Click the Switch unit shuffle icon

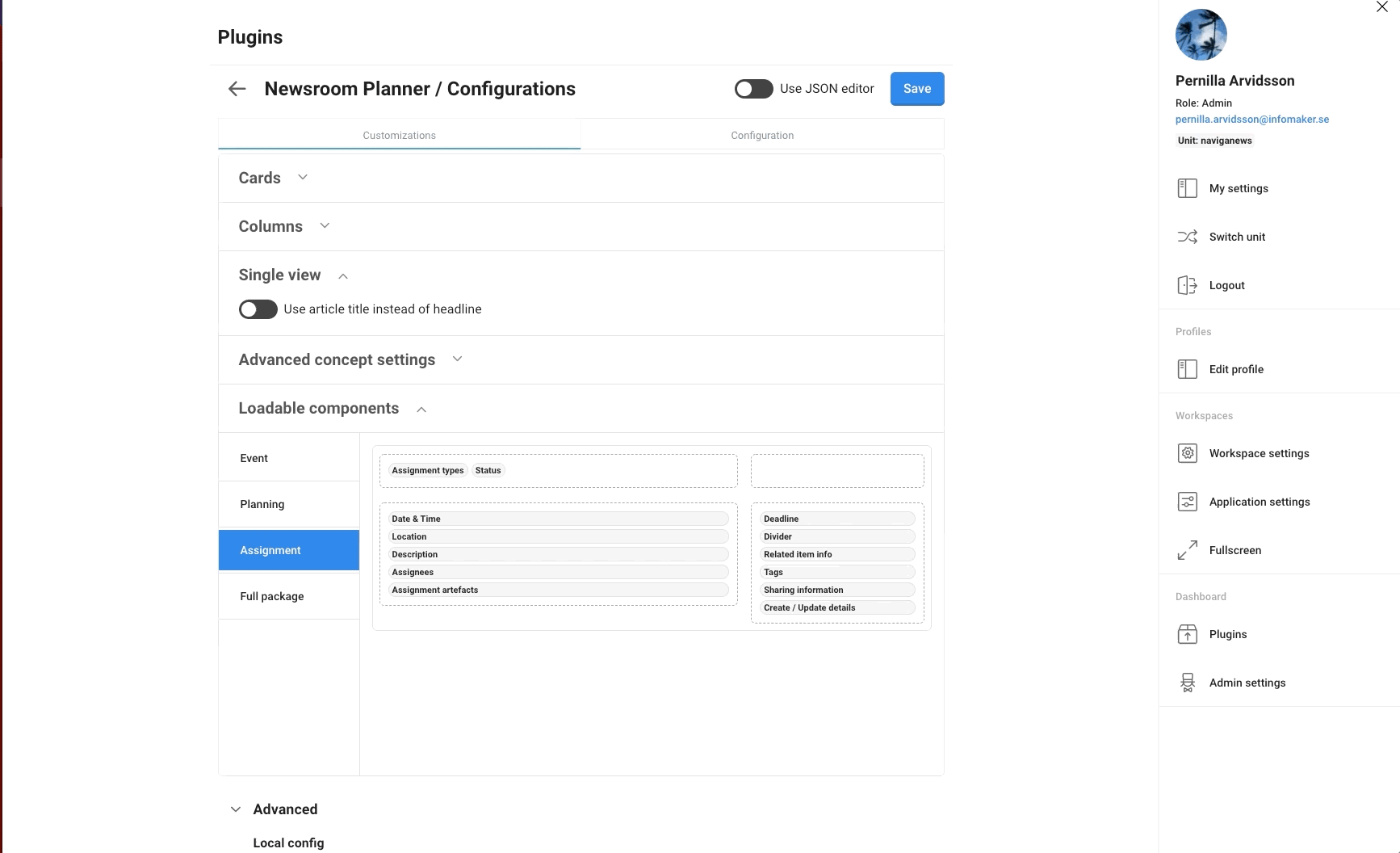(1187, 237)
